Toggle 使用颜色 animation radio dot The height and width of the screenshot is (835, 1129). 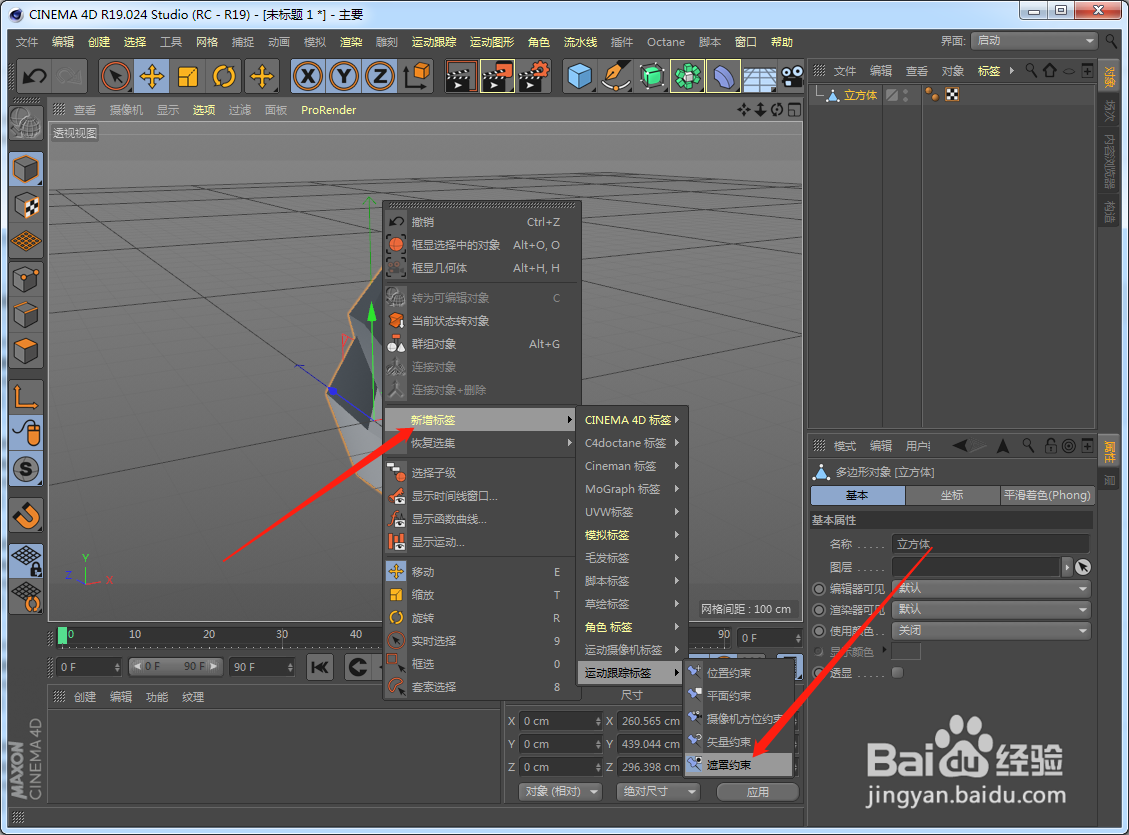point(819,631)
